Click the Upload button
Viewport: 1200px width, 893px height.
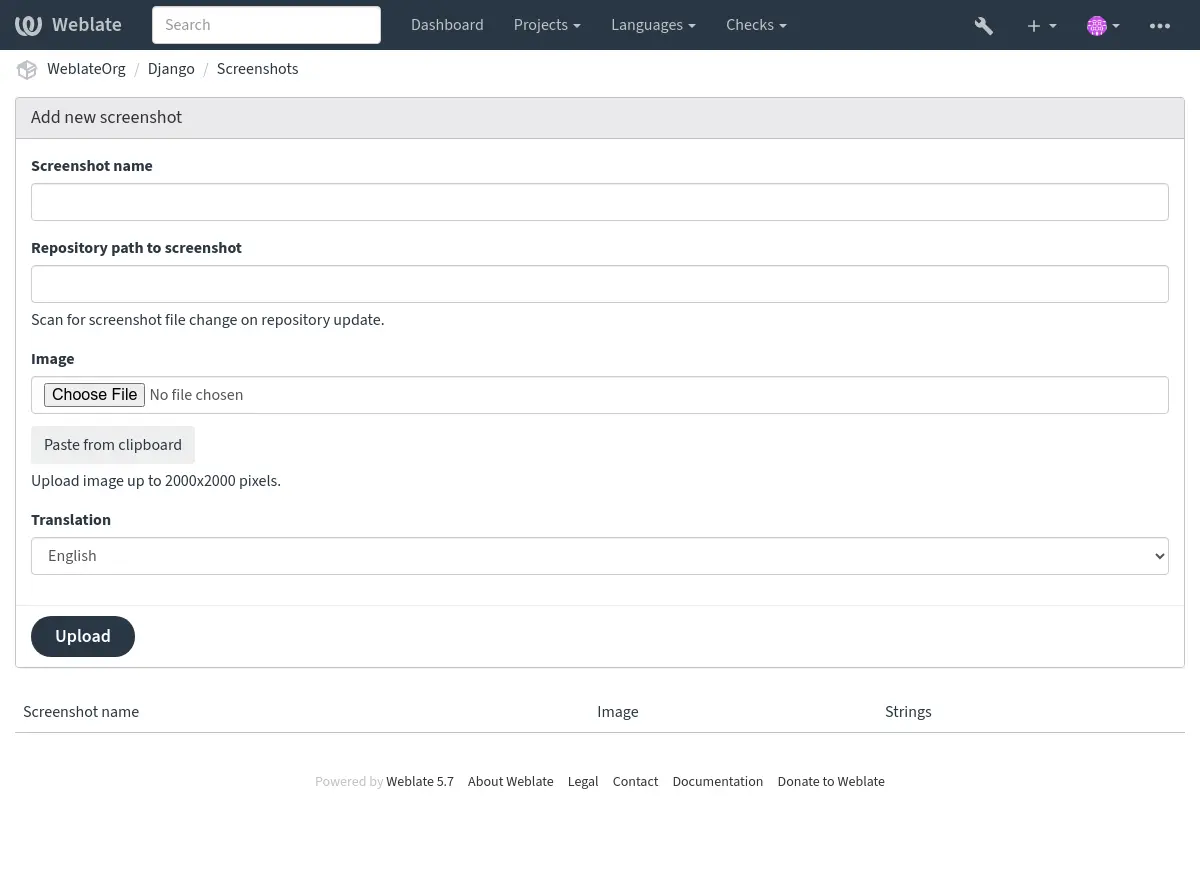tap(83, 637)
